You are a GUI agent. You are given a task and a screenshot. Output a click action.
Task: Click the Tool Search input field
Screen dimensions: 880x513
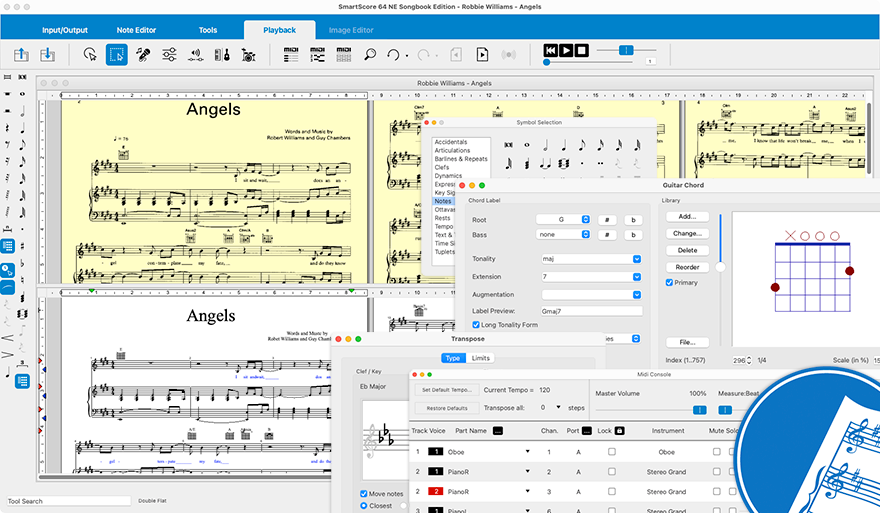click(x=68, y=501)
